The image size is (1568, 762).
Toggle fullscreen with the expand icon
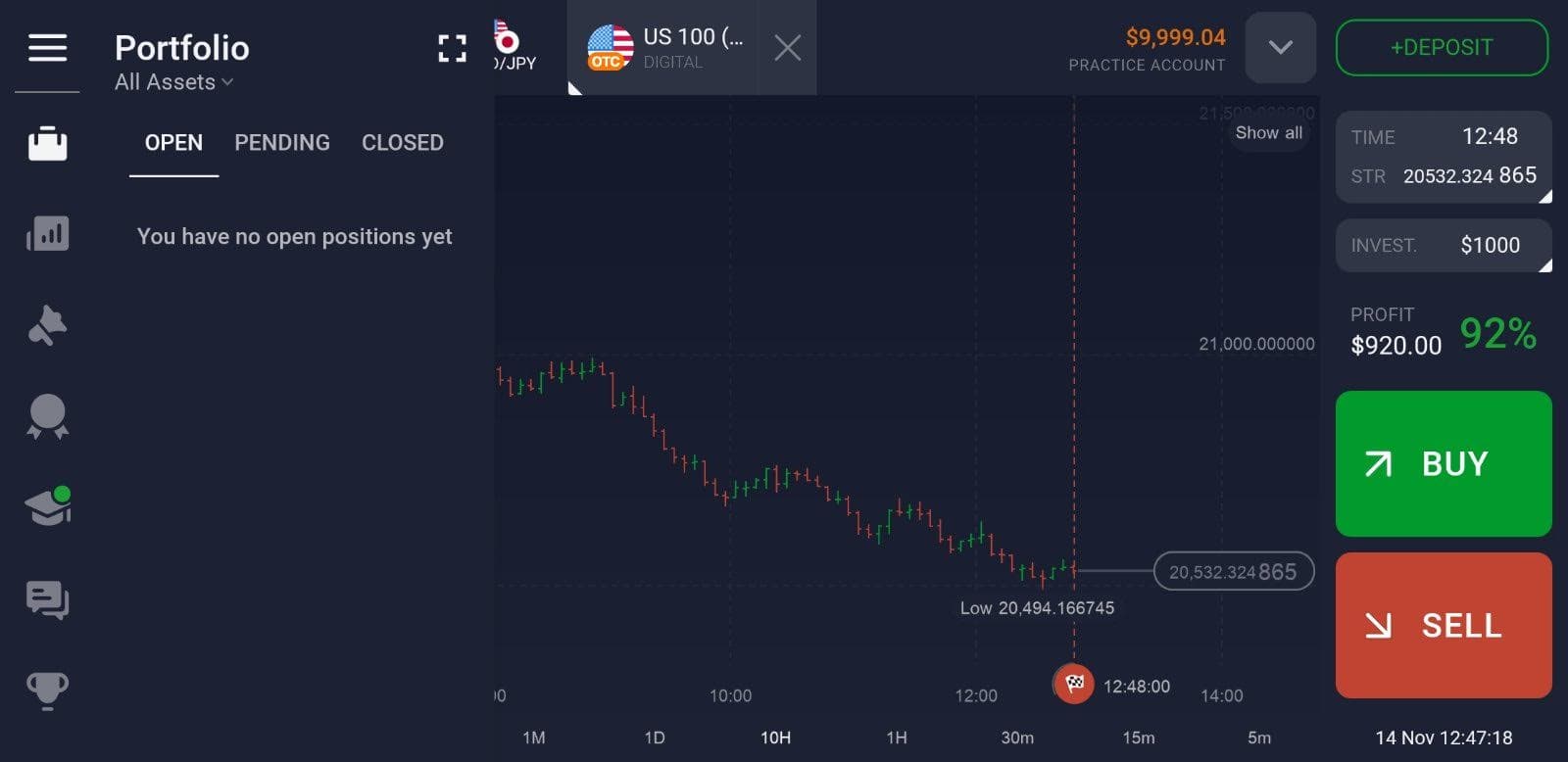pos(452,47)
